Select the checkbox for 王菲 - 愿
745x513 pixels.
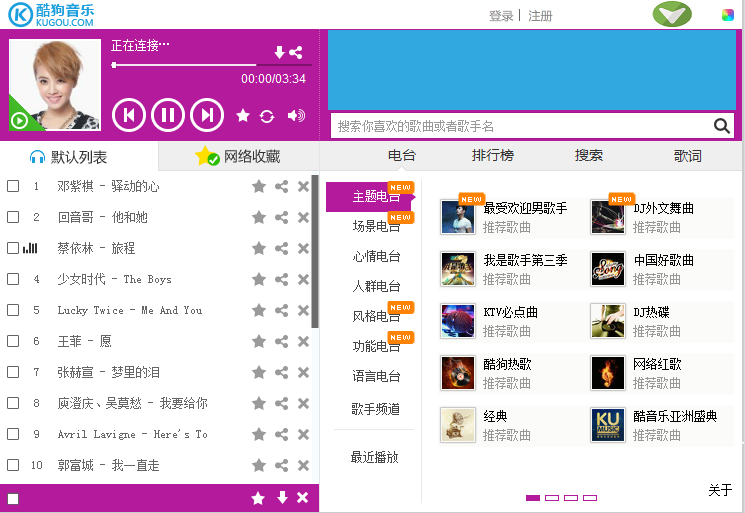[x=13, y=341]
